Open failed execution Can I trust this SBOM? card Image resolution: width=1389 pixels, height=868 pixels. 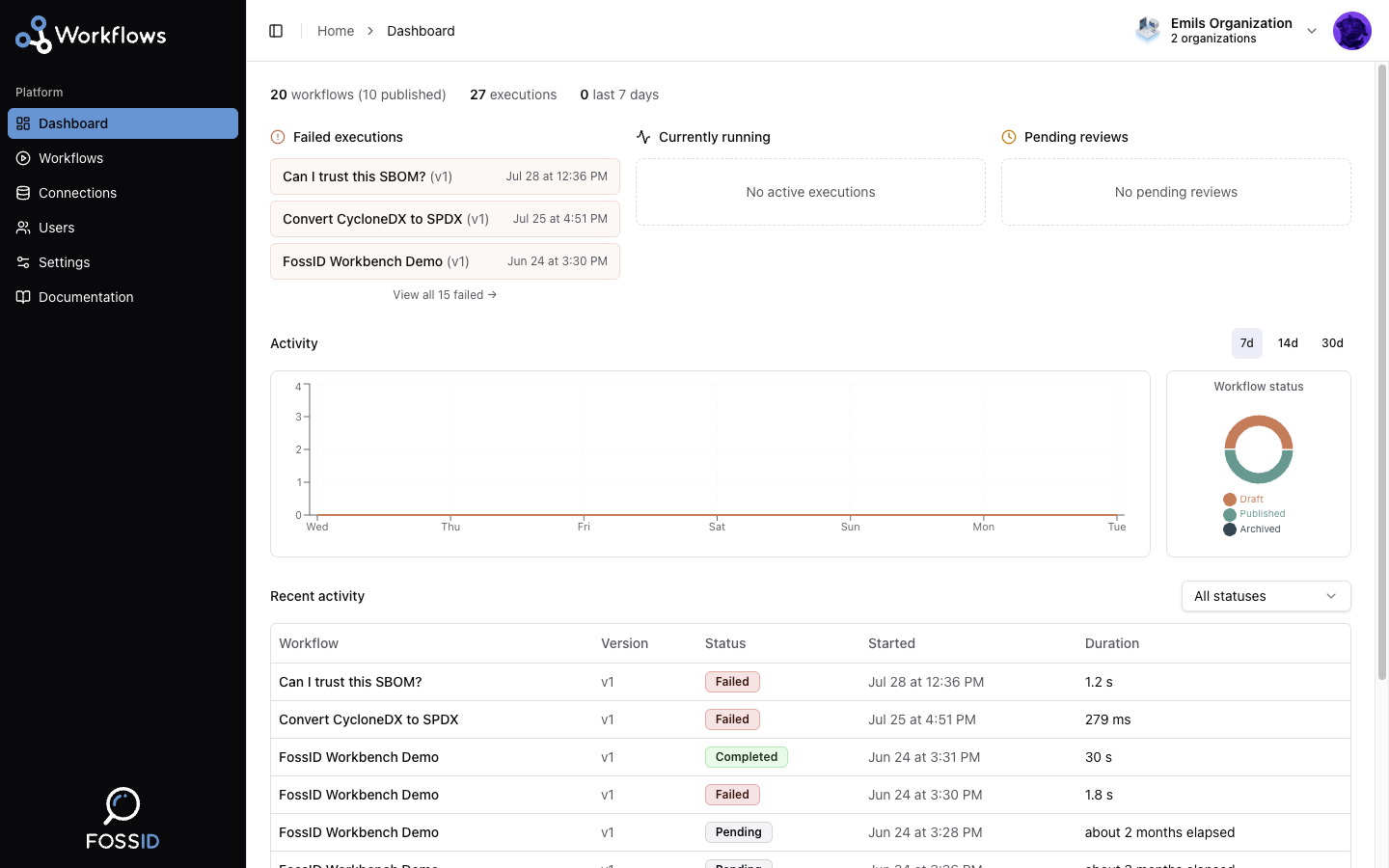coord(445,176)
